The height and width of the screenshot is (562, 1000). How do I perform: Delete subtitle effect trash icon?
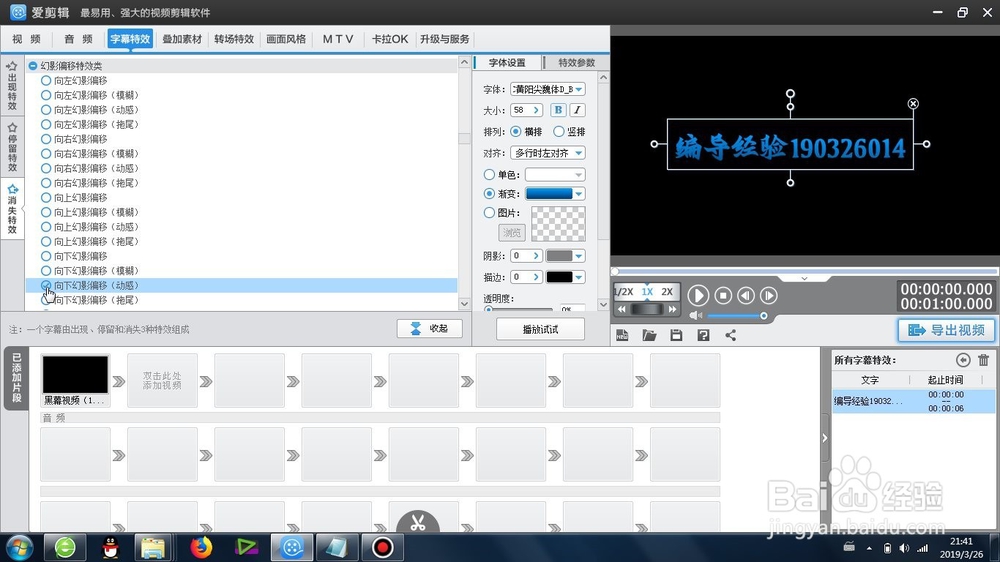[x=983, y=360]
